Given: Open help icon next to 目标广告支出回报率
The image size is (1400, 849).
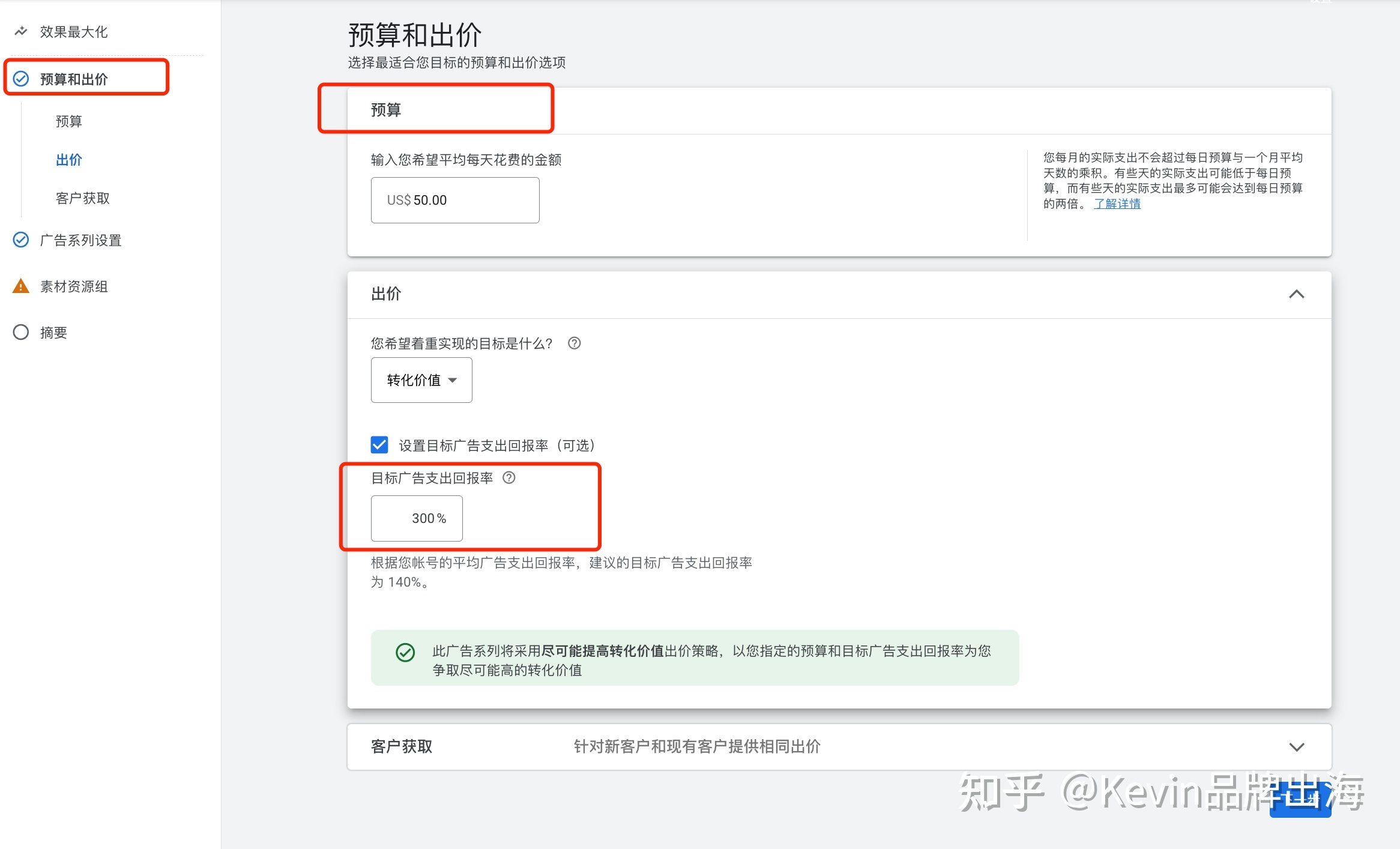Looking at the screenshot, I should (x=509, y=477).
